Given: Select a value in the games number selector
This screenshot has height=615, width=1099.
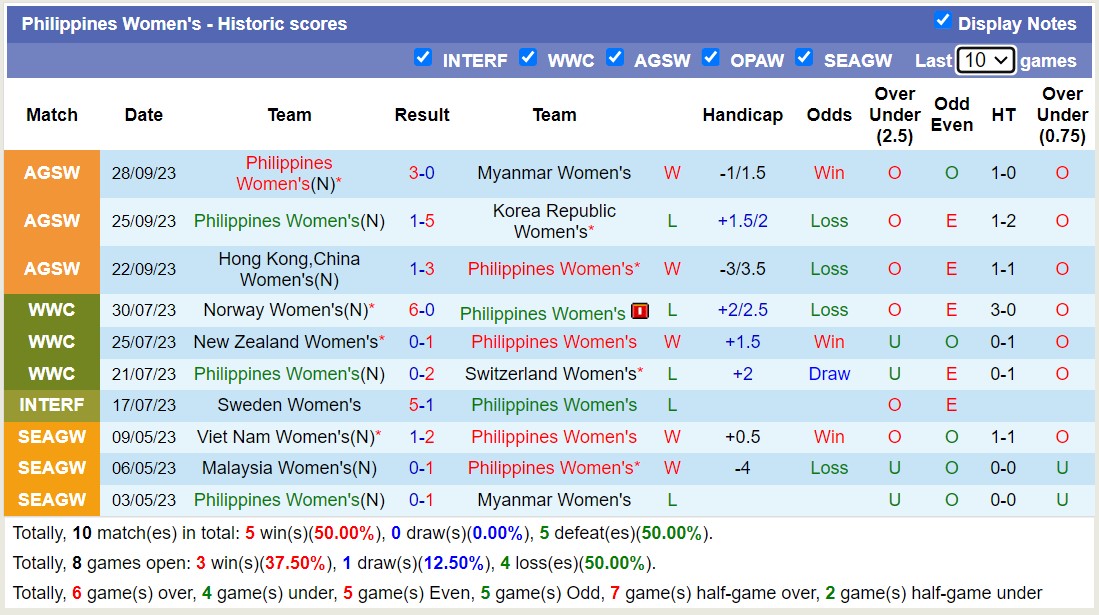Looking at the screenshot, I should pos(986,60).
